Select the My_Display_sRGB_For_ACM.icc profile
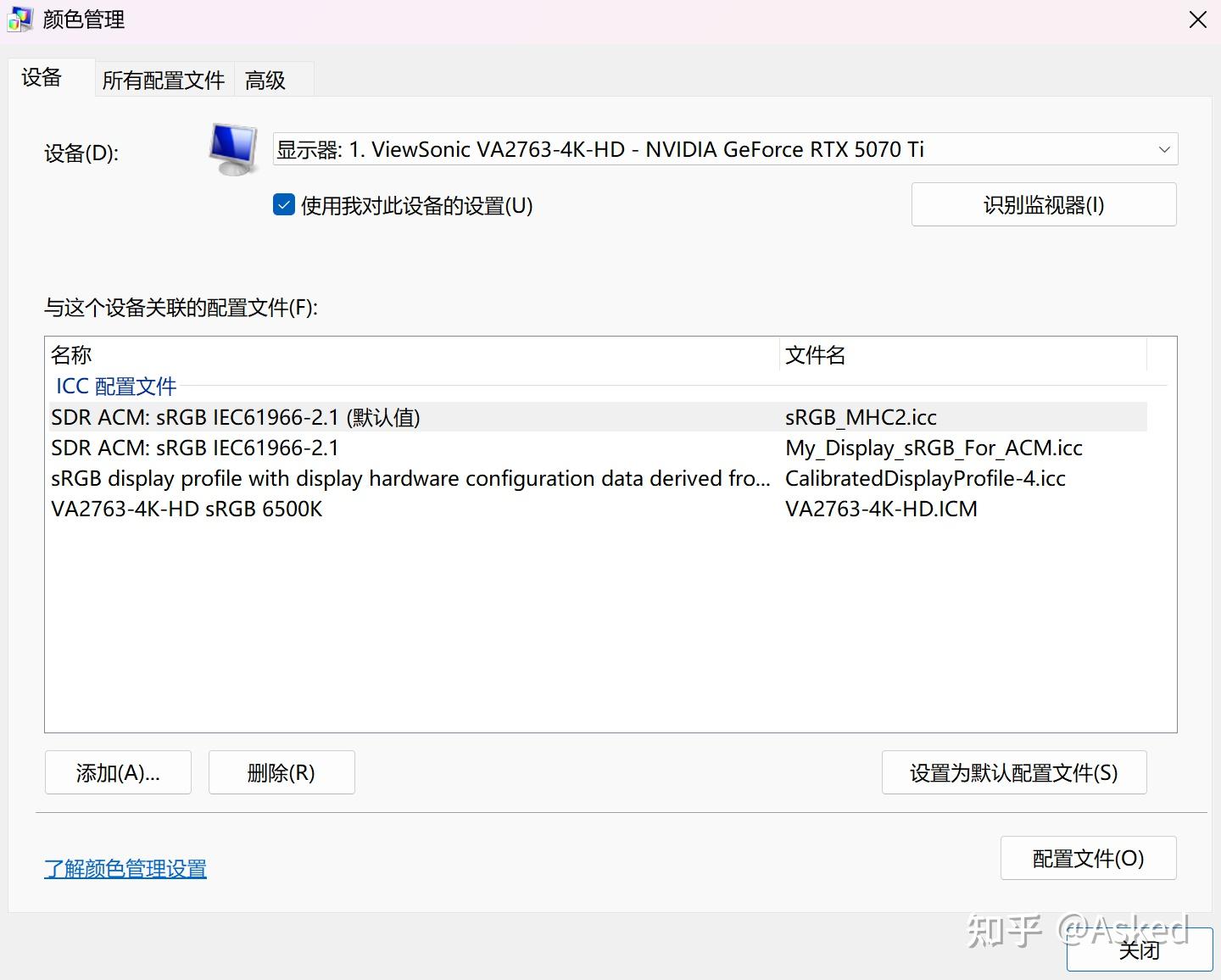Viewport: 1221px width, 980px height. tap(424, 448)
